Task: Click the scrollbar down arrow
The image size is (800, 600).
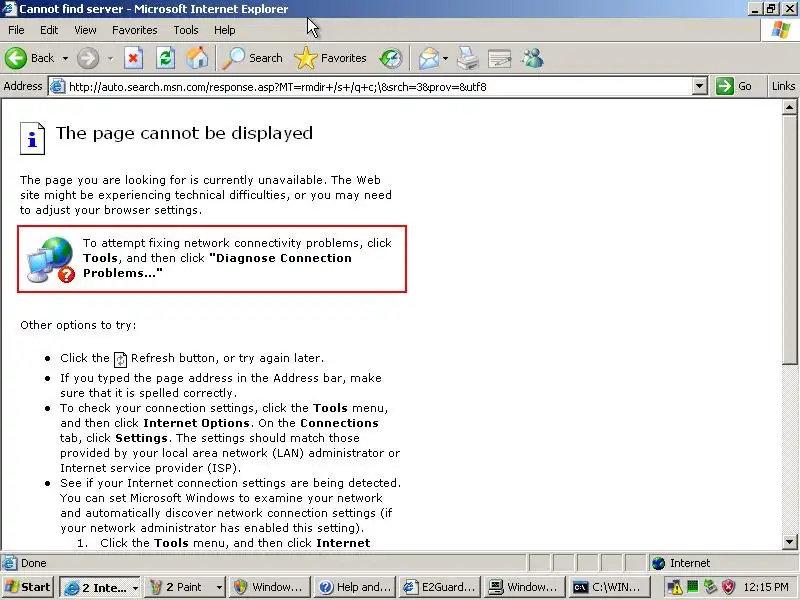Action: (x=789, y=542)
